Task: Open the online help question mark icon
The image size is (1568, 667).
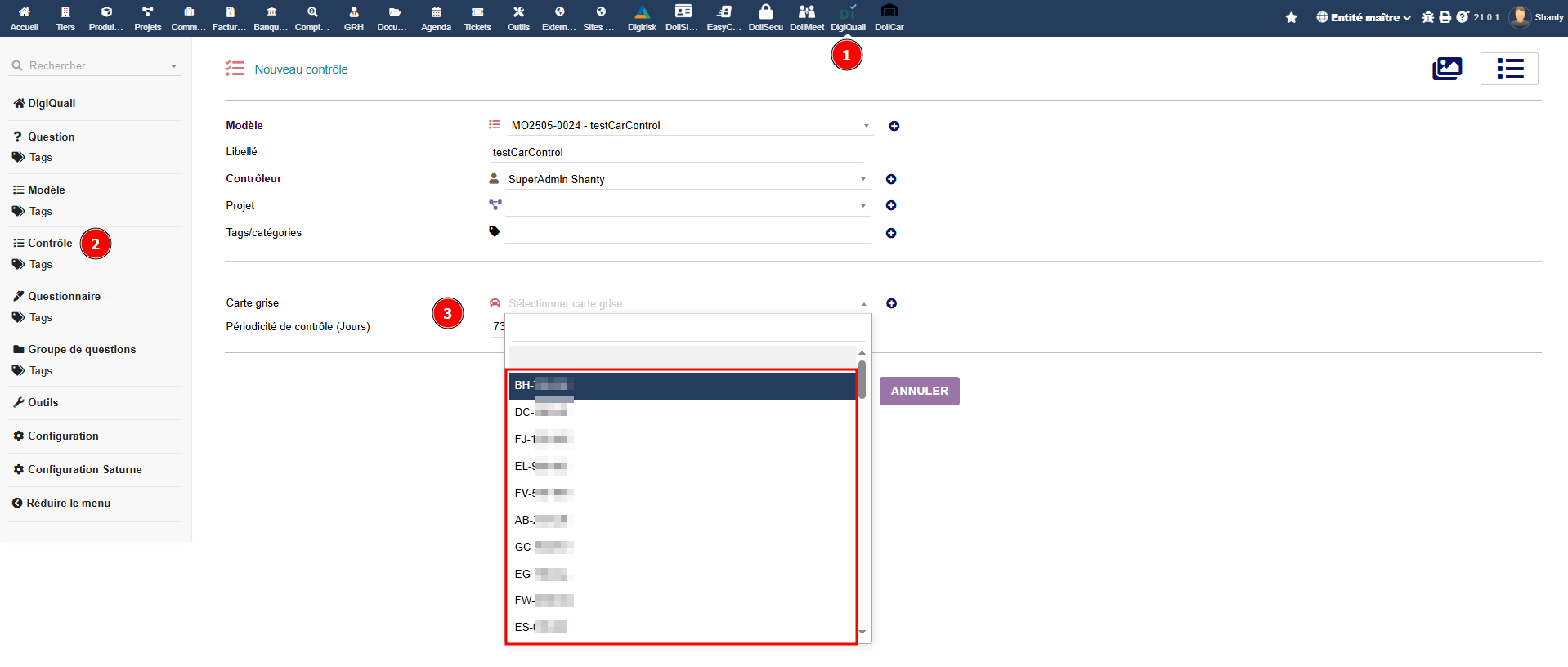Action: [1463, 17]
